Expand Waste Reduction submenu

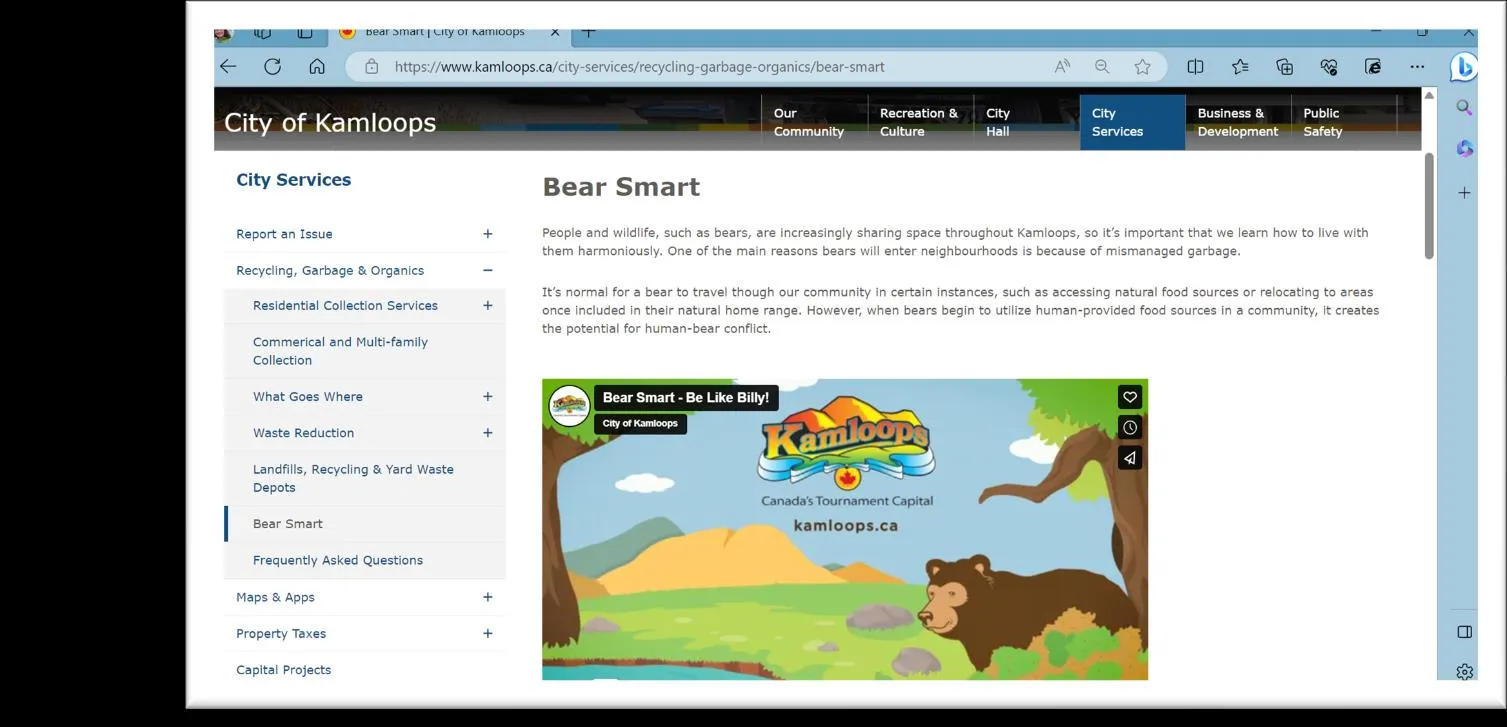[487, 433]
